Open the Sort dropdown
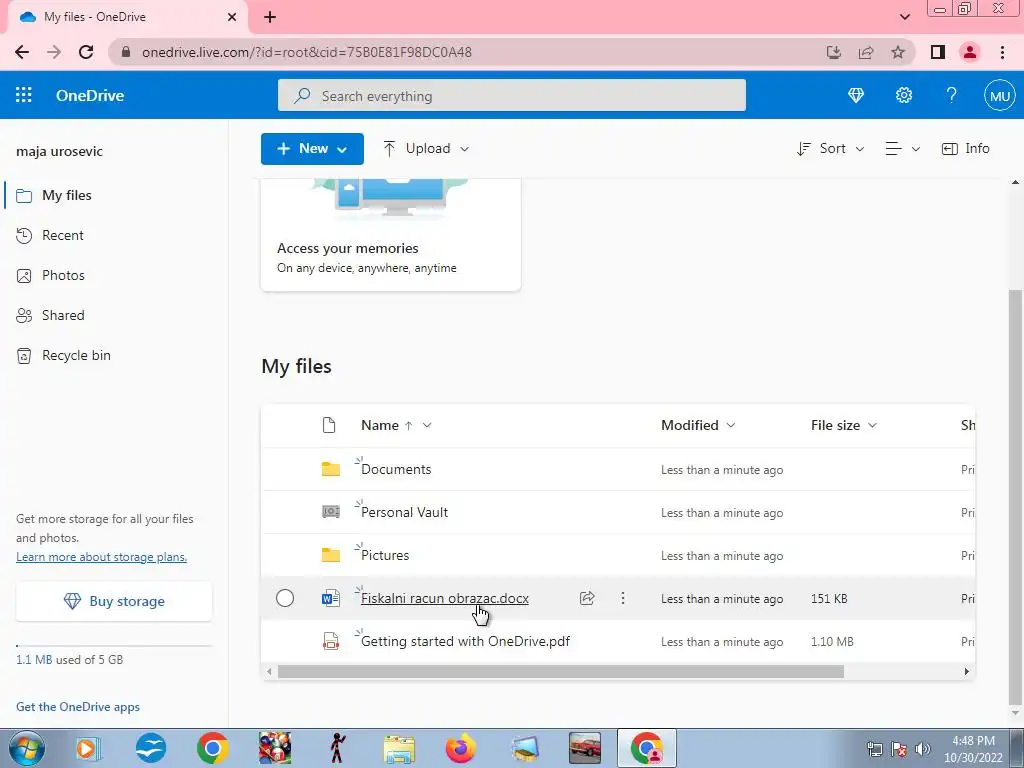1024x768 pixels. coord(831,149)
